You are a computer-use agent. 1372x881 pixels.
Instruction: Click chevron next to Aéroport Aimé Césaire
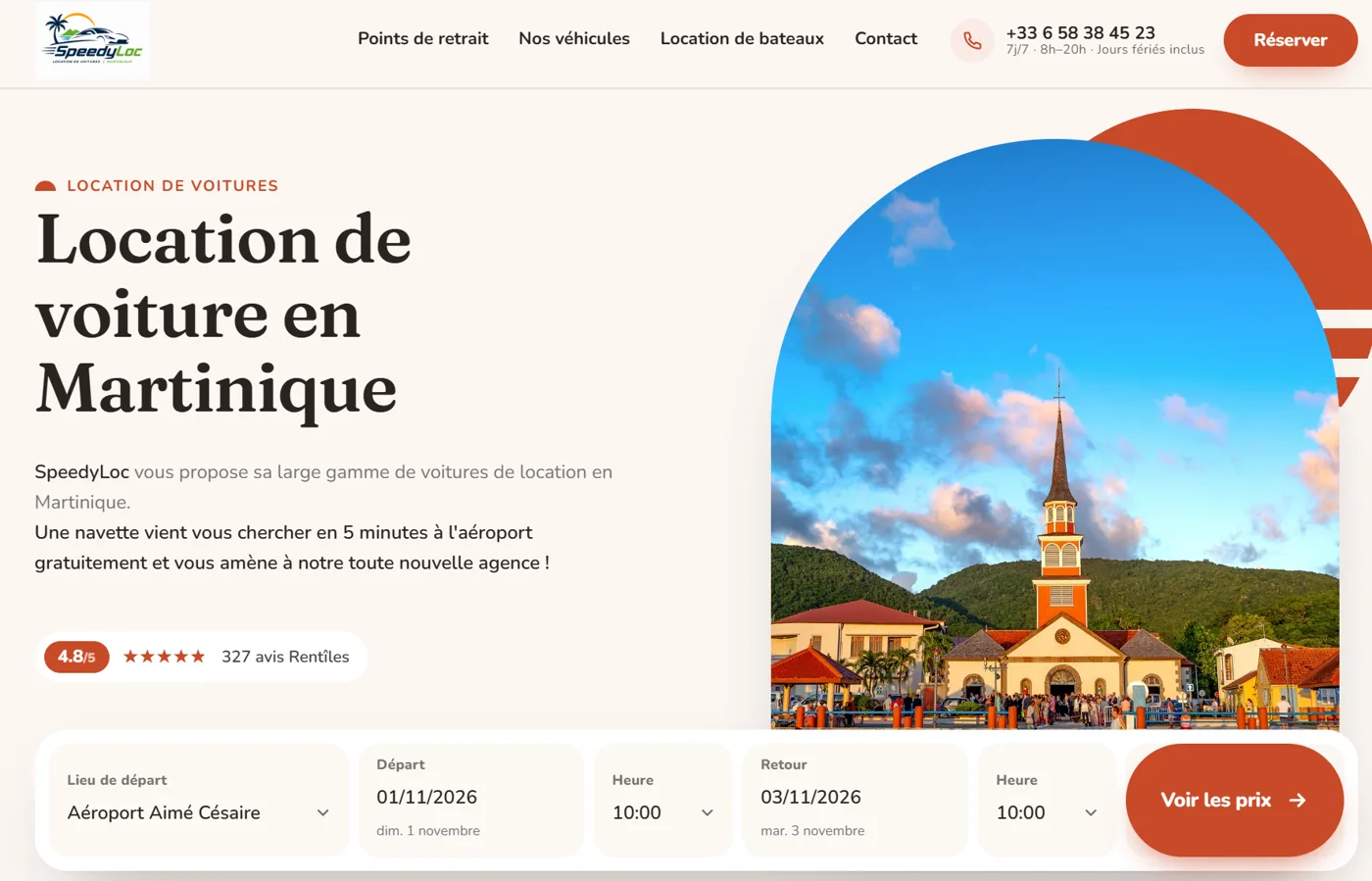coord(322,813)
